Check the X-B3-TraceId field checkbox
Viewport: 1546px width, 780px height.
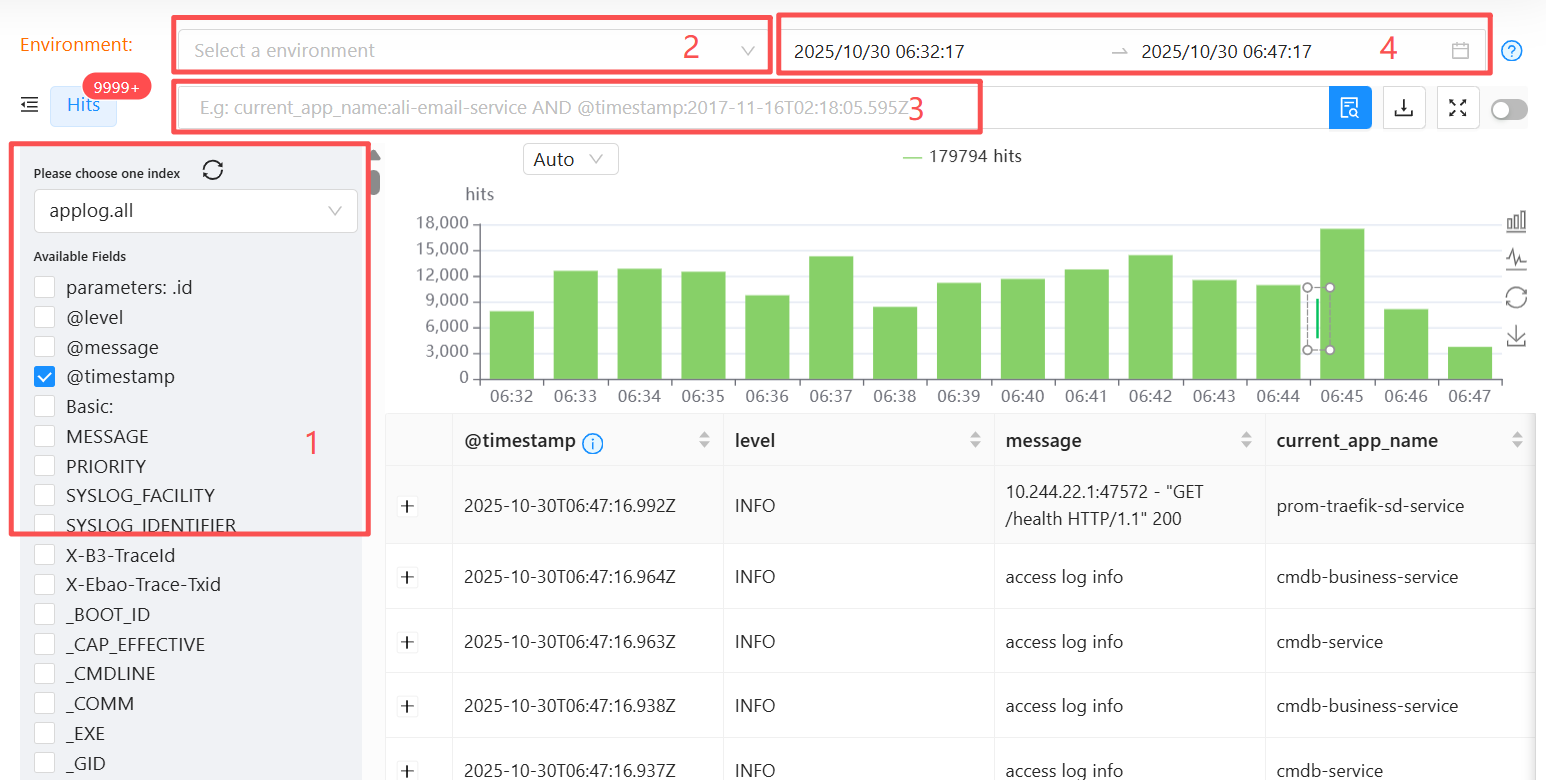click(44, 555)
